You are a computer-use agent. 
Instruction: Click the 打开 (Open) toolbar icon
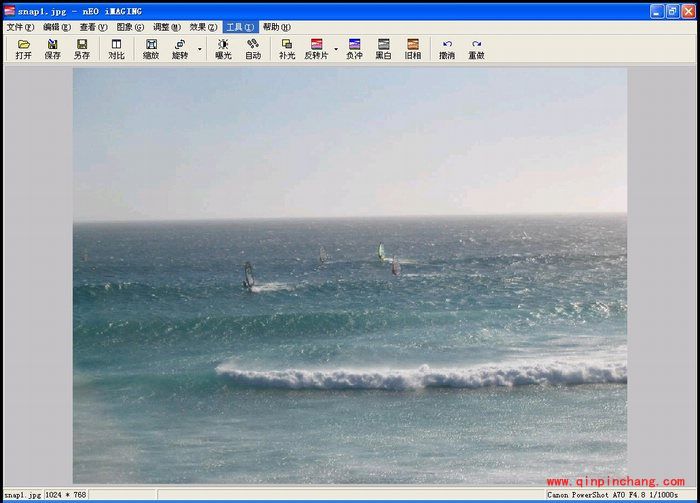coord(24,49)
